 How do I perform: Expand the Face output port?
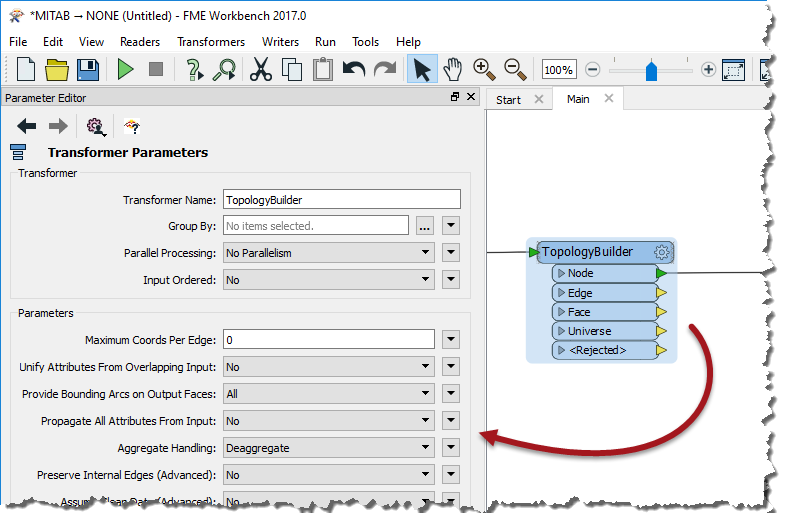pos(561,312)
